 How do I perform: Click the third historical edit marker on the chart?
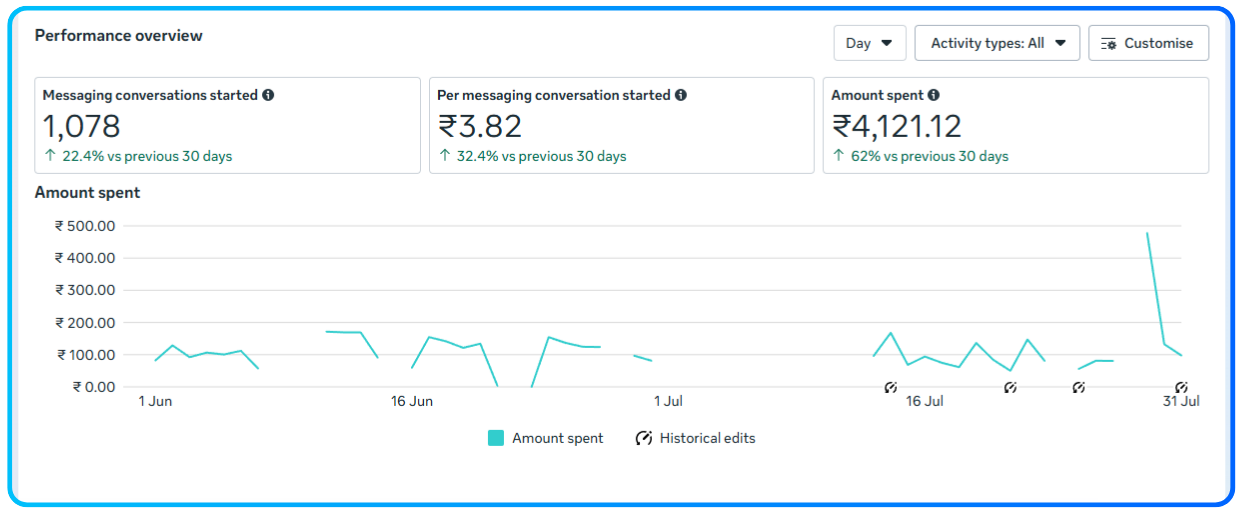click(x=1078, y=387)
